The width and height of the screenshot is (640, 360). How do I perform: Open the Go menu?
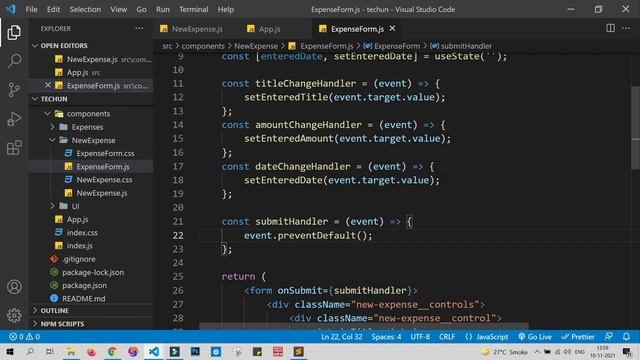tap(141, 9)
